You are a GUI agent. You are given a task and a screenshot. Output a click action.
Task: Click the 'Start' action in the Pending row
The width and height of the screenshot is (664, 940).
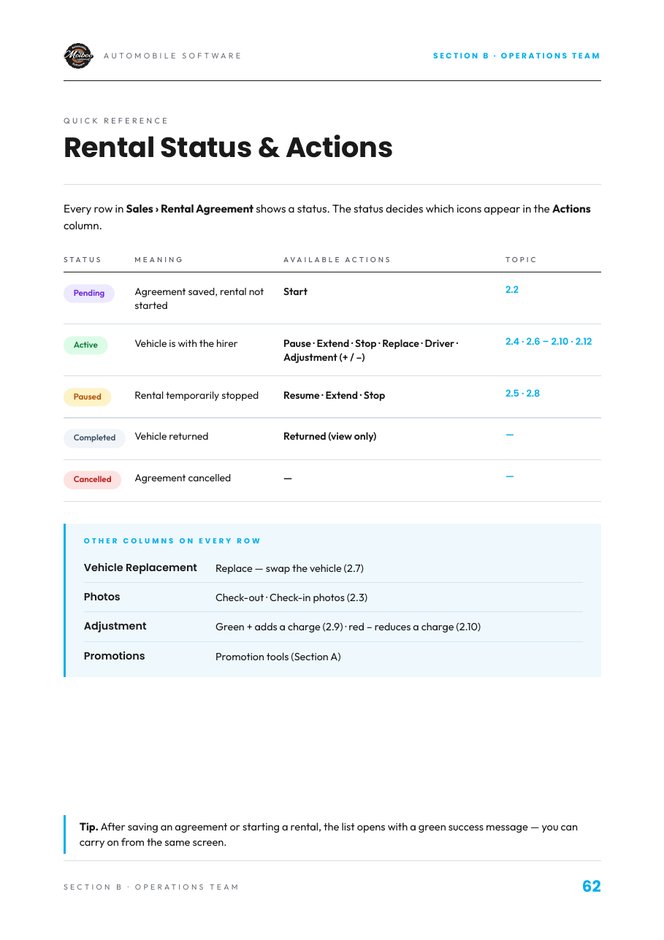coord(295,292)
